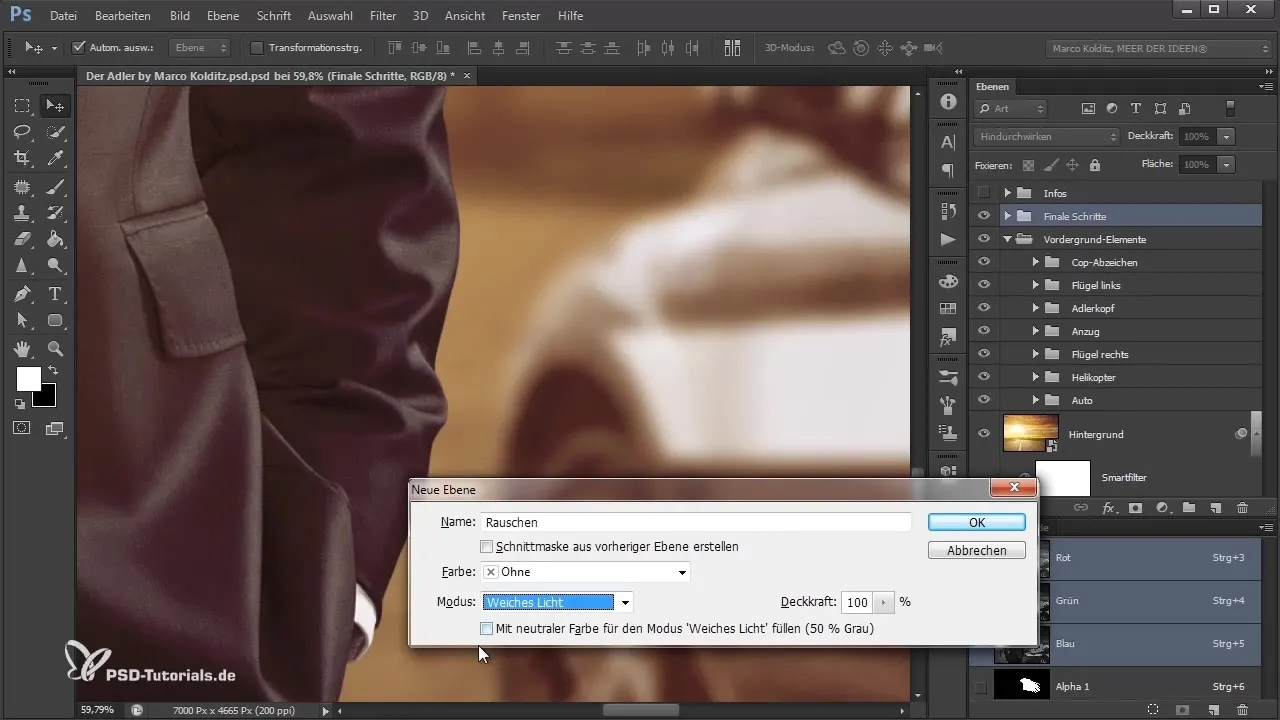The height and width of the screenshot is (720, 1280).
Task: Open Deckkraft slider arrow in dialog
Action: point(882,603)
